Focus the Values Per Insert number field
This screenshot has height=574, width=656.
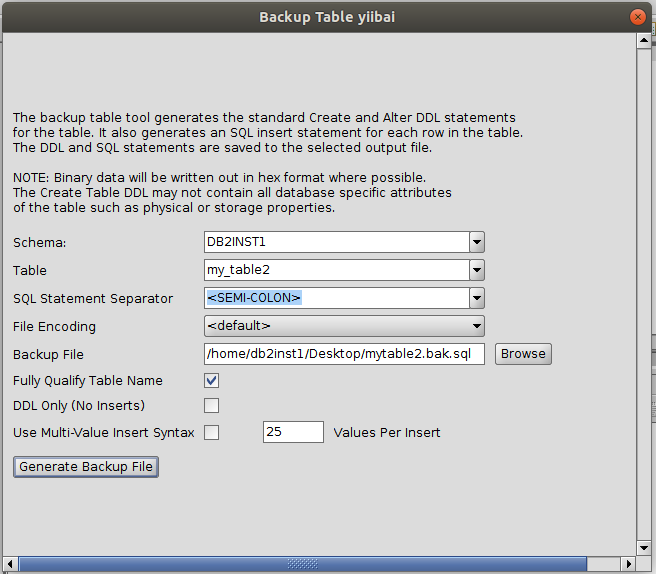pyautogui.click(x=293, y=432)
